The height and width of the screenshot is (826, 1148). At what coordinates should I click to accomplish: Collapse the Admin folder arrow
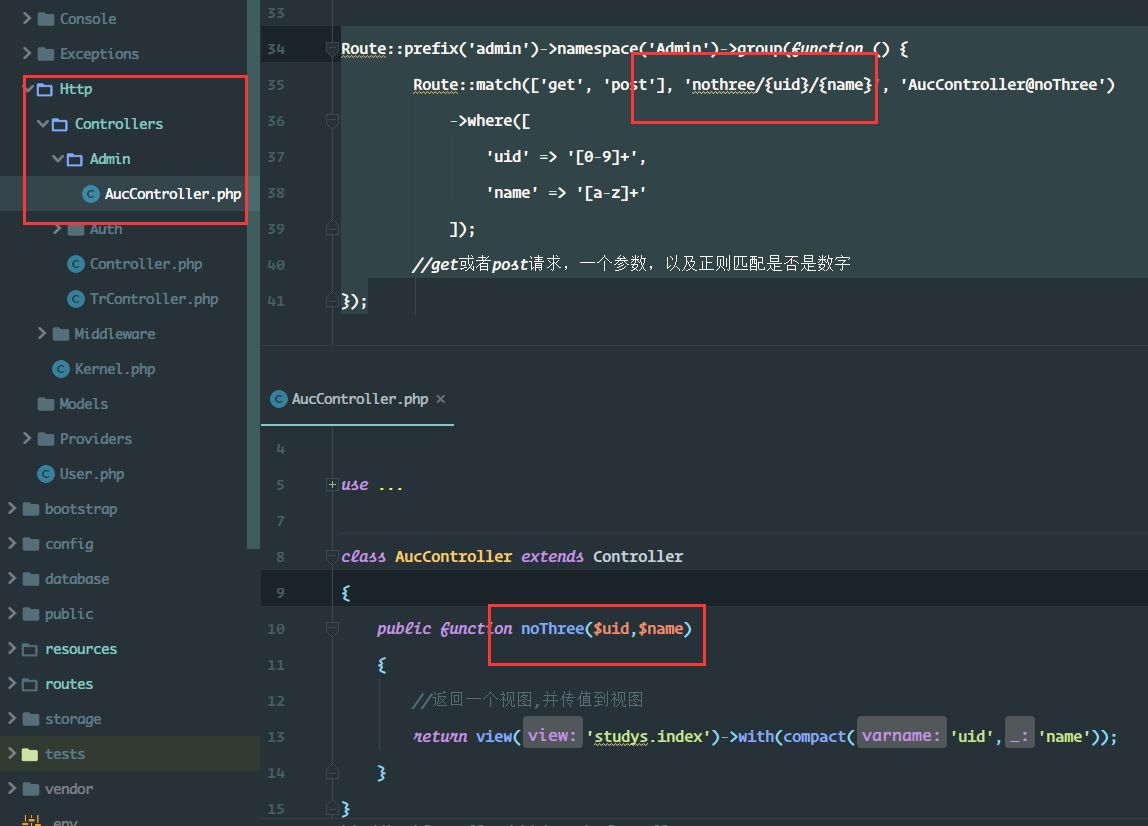[x=57, y=159]
